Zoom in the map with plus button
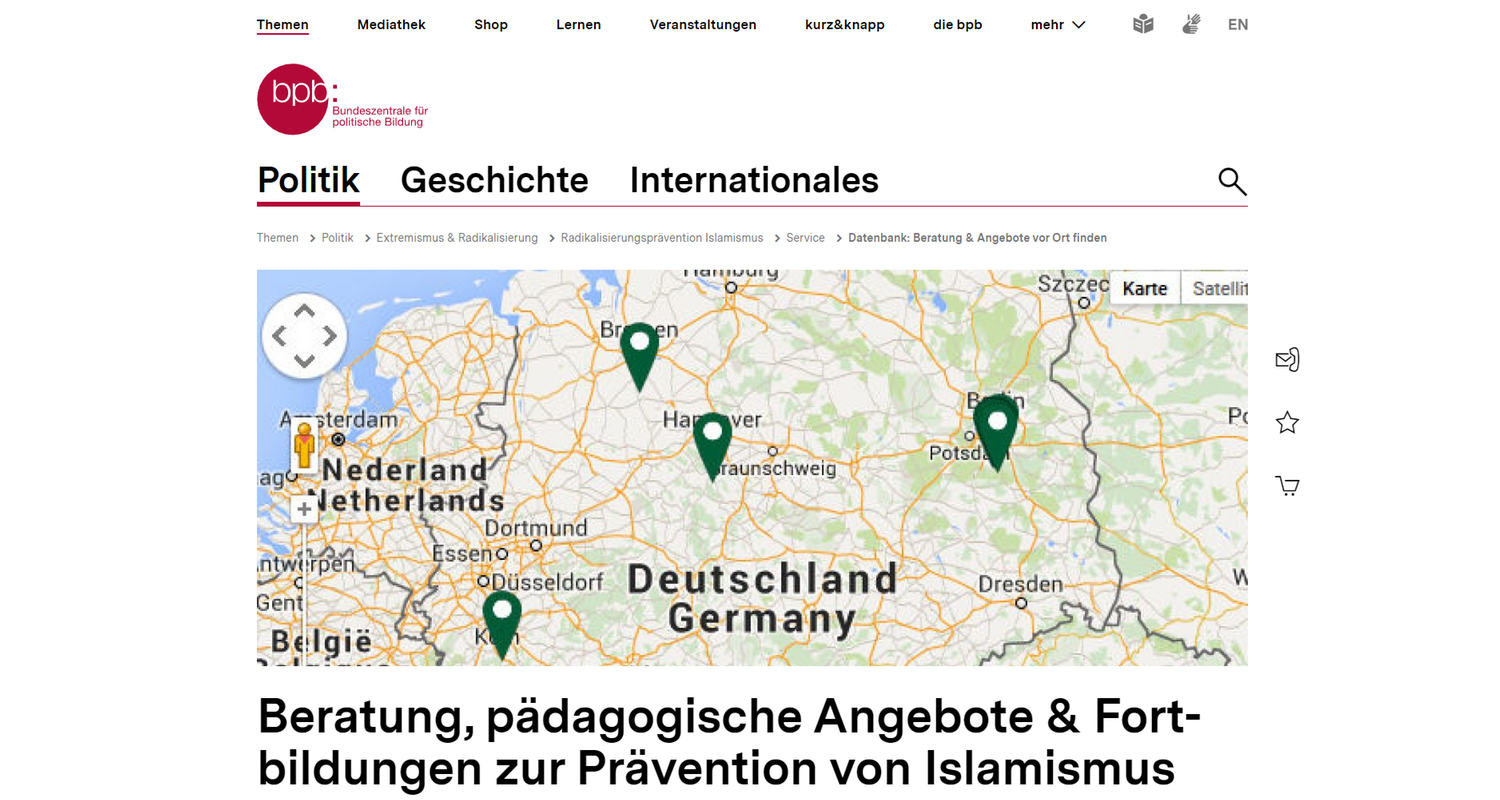Viewport: 1500px width, 800px height. 304,510
